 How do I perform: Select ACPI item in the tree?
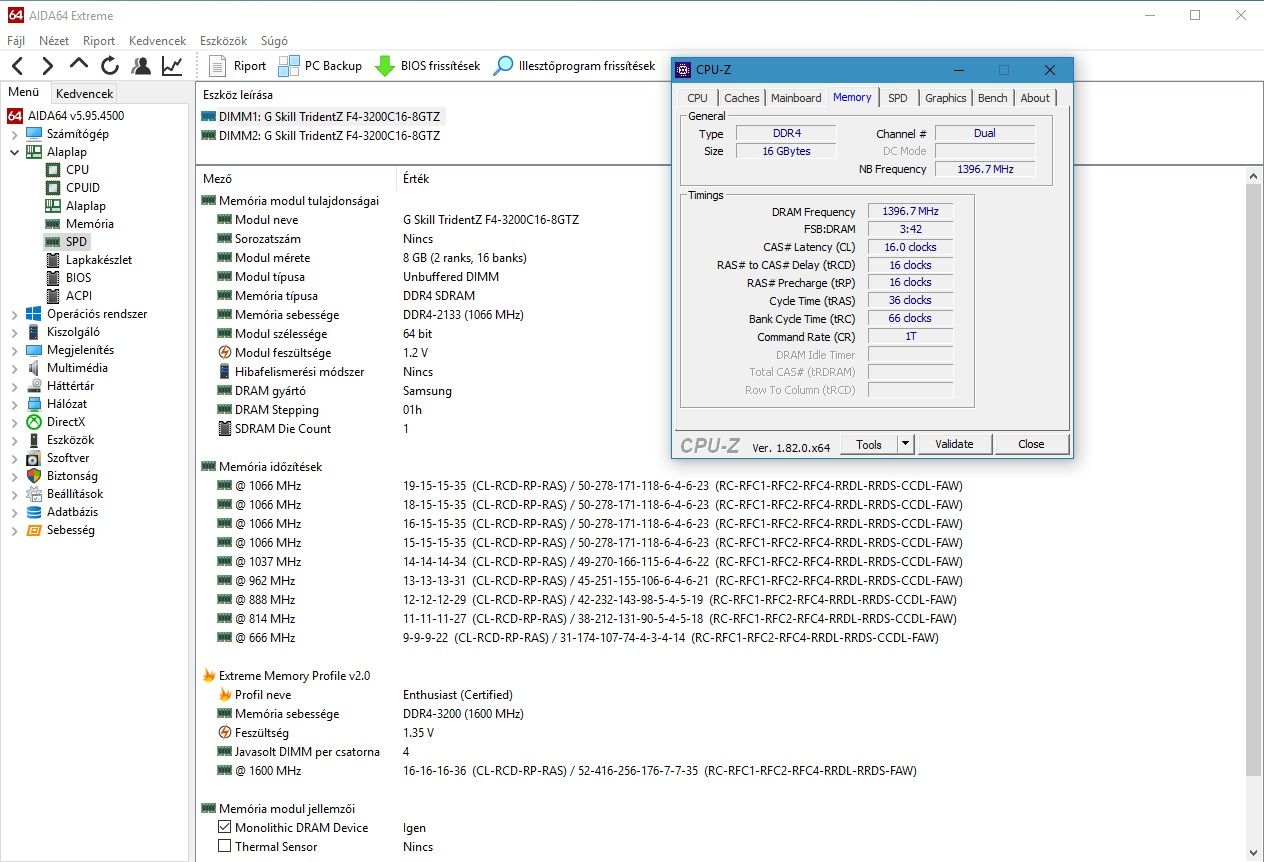click(x=78, y=296)
